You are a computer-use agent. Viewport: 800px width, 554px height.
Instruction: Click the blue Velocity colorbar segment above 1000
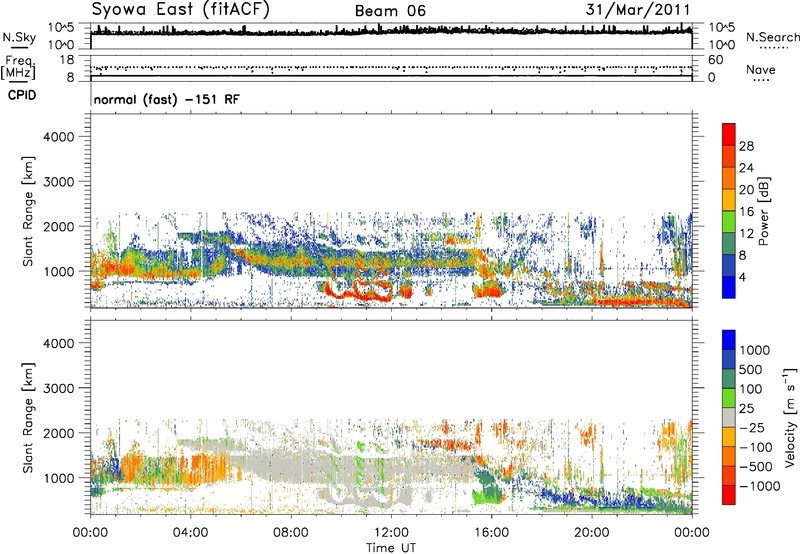coord(729,340)
